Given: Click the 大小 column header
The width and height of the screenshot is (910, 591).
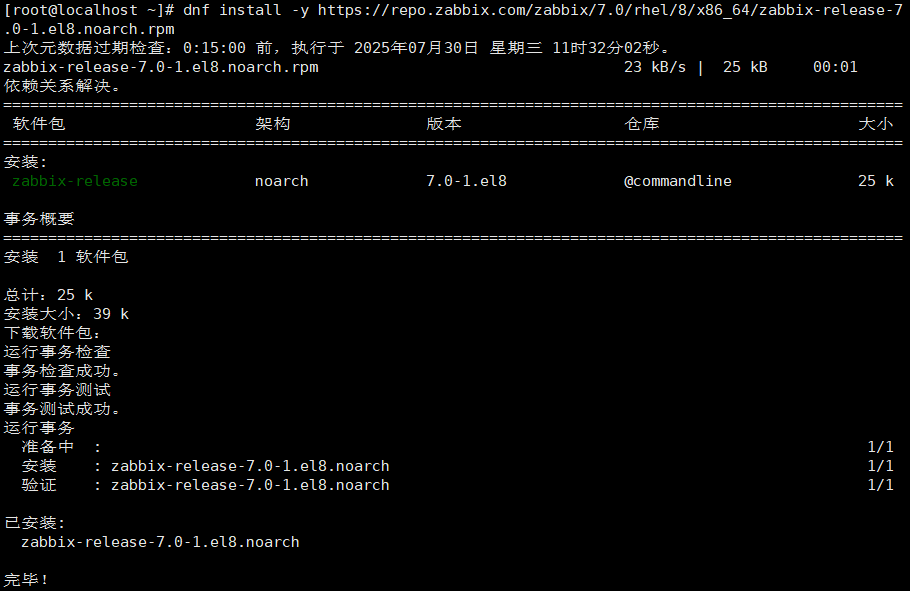Looking at the screenshot, I should click(876, 124).
